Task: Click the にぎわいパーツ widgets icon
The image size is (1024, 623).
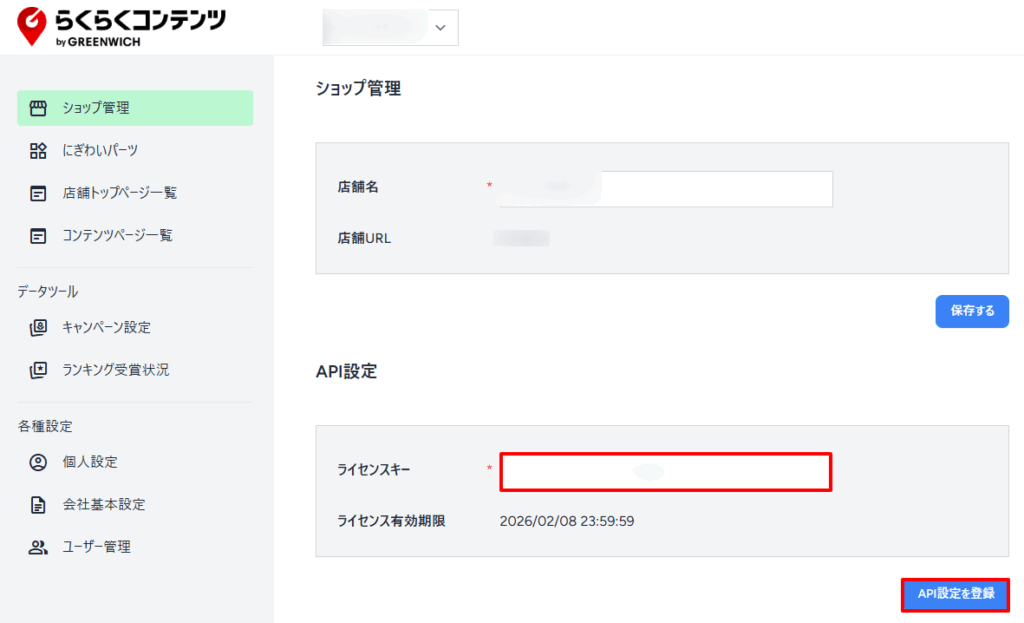Action: (x=39, y=151)
